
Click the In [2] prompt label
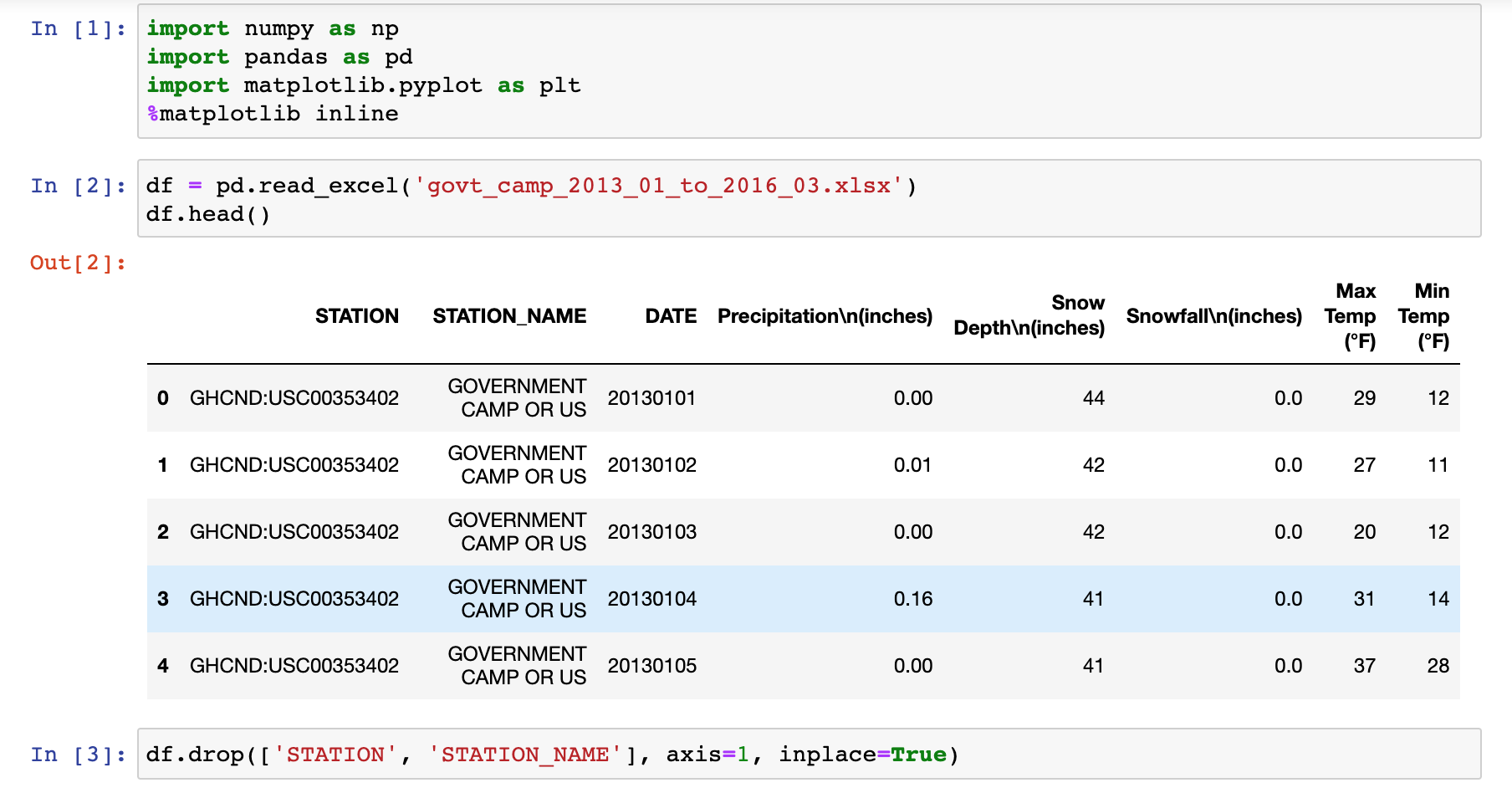(x=78, y=186)
